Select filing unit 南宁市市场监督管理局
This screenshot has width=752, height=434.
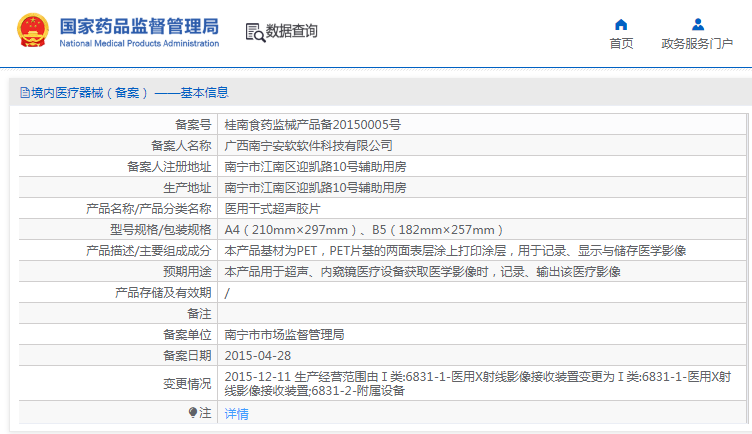[x=284, y=335]
